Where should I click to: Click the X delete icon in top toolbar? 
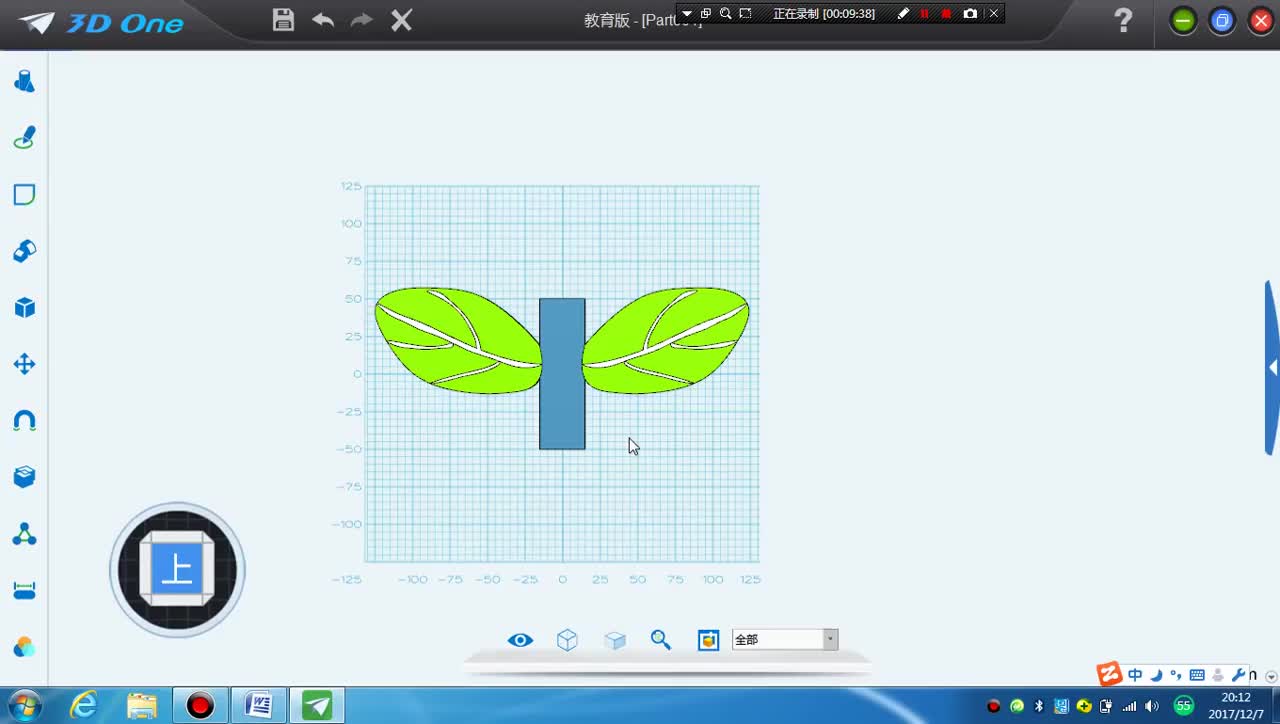click(x=401, y=20)
